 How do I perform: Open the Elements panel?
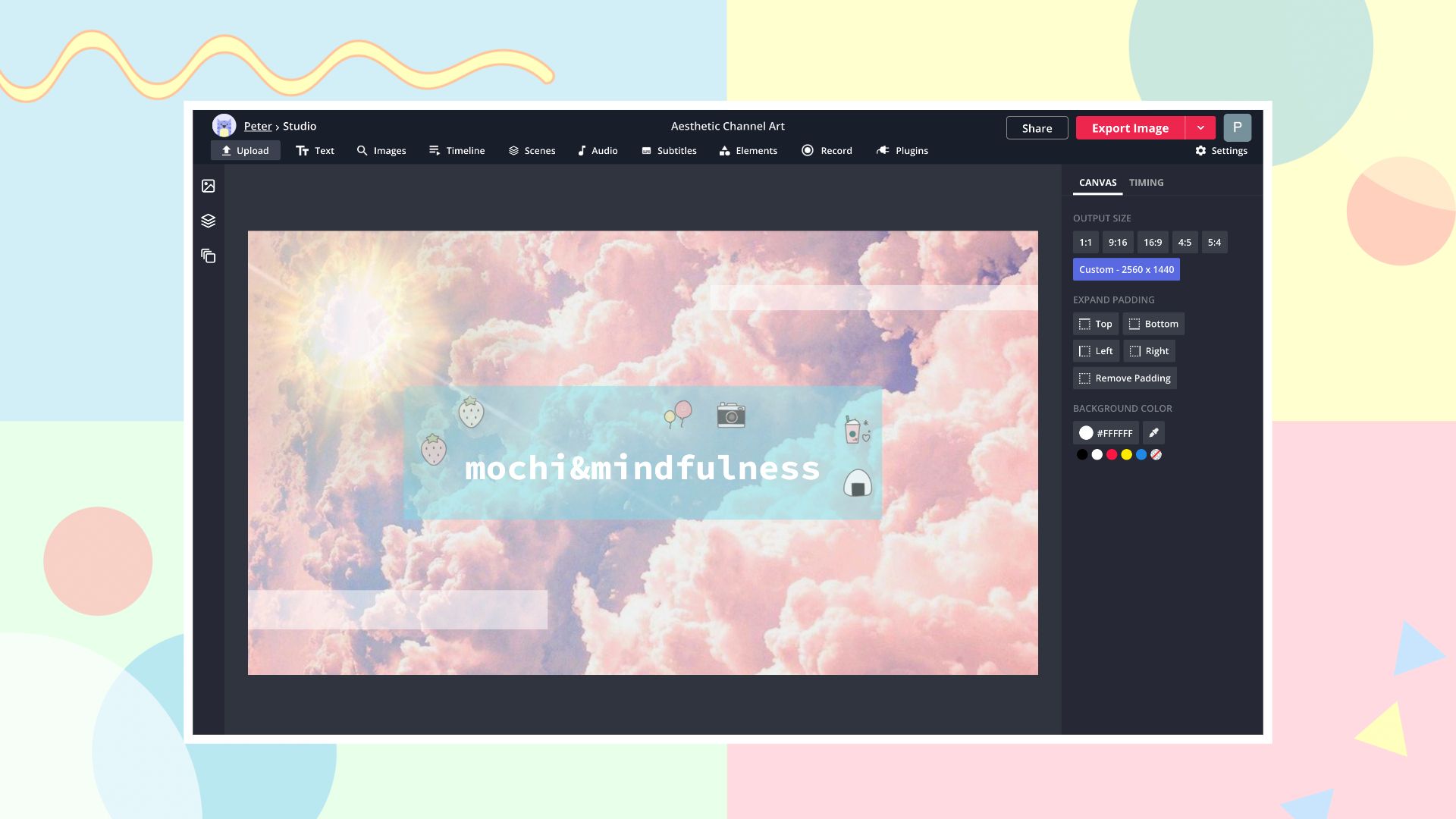click(x=749, y=150)
